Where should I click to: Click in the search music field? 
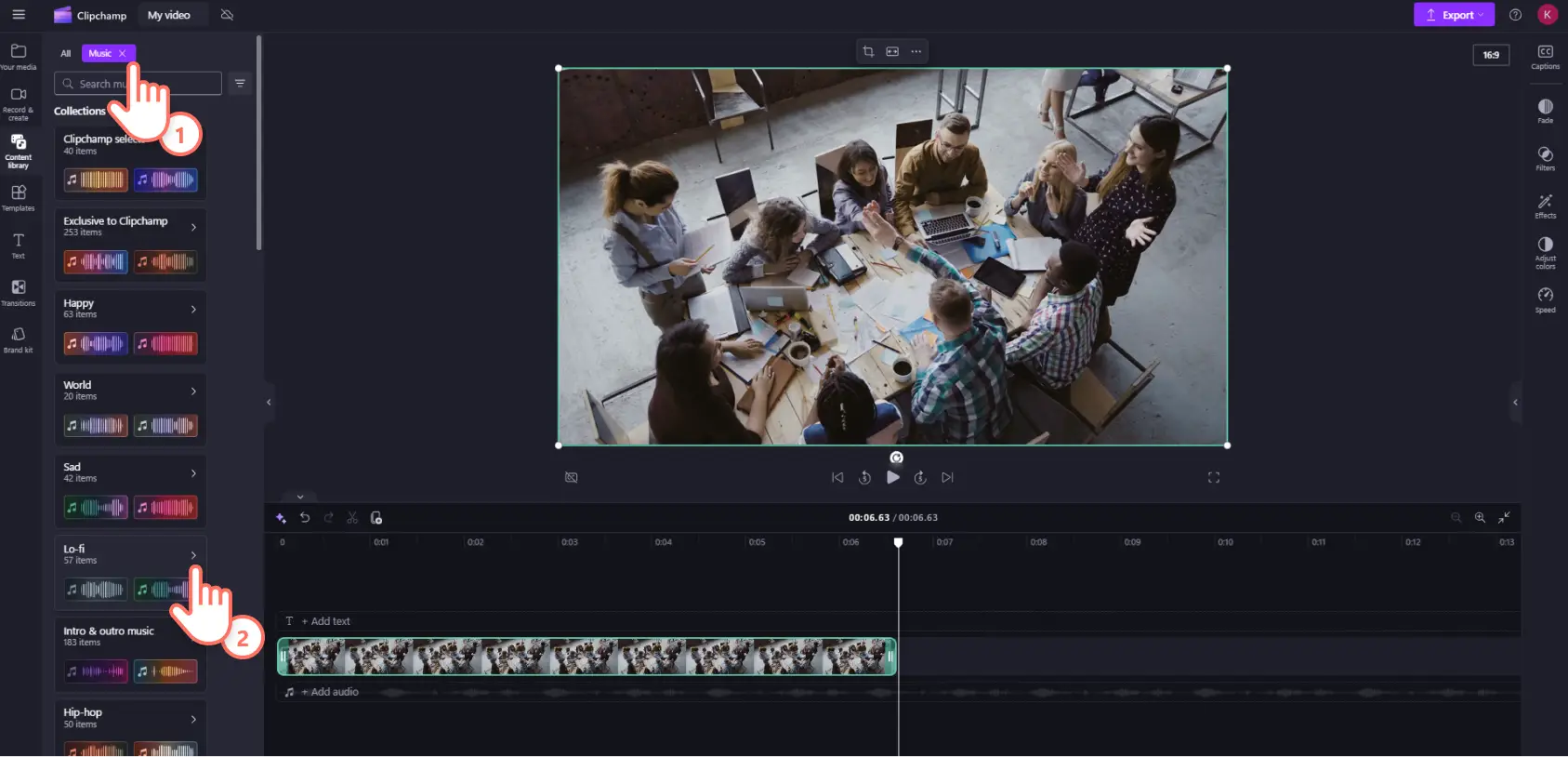[x=138, y=84]
